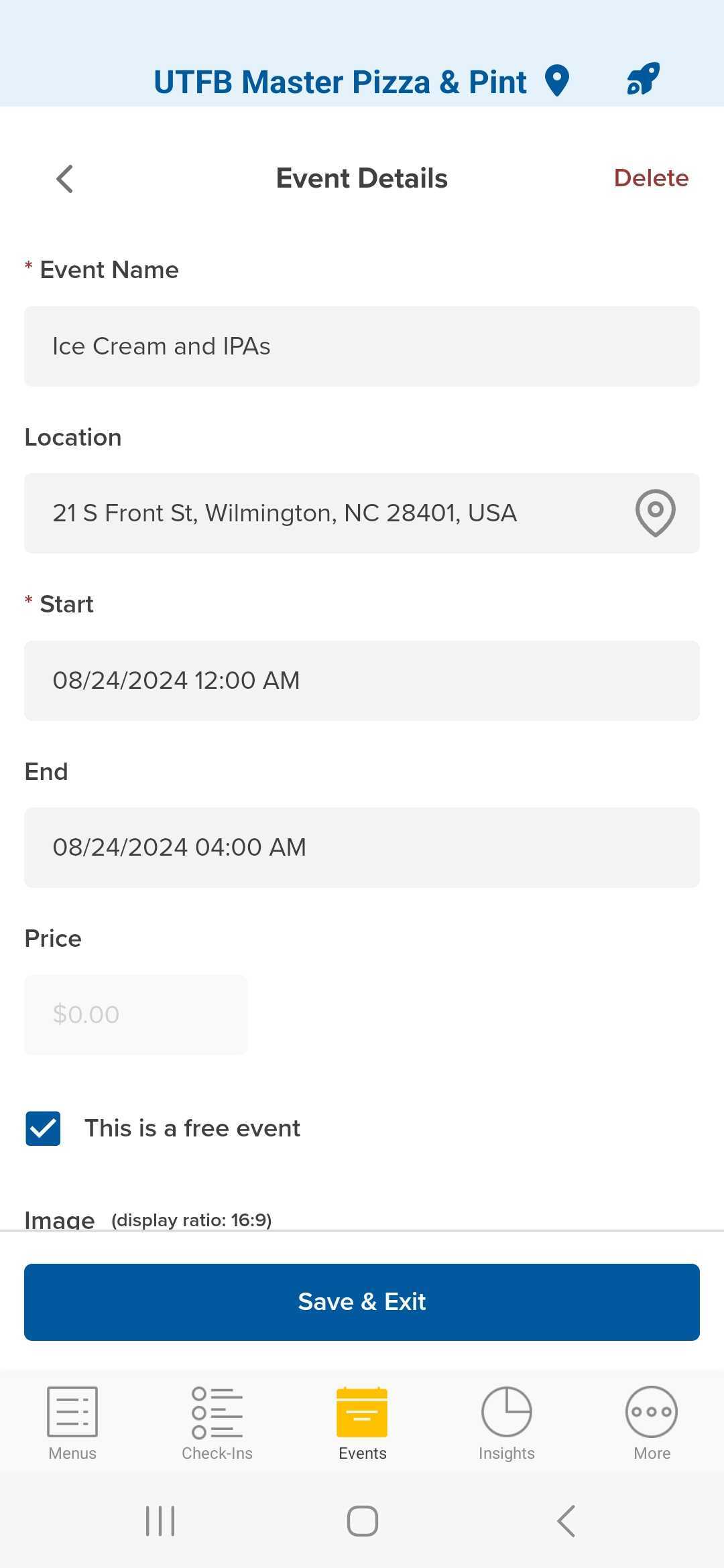
Task: Tap the Android home button
Action: tap(363, 1520)
